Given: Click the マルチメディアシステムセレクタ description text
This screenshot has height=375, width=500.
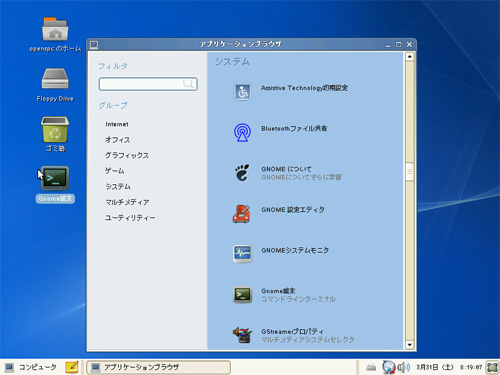Looking at the screenshot, I should tap(308, 340).
